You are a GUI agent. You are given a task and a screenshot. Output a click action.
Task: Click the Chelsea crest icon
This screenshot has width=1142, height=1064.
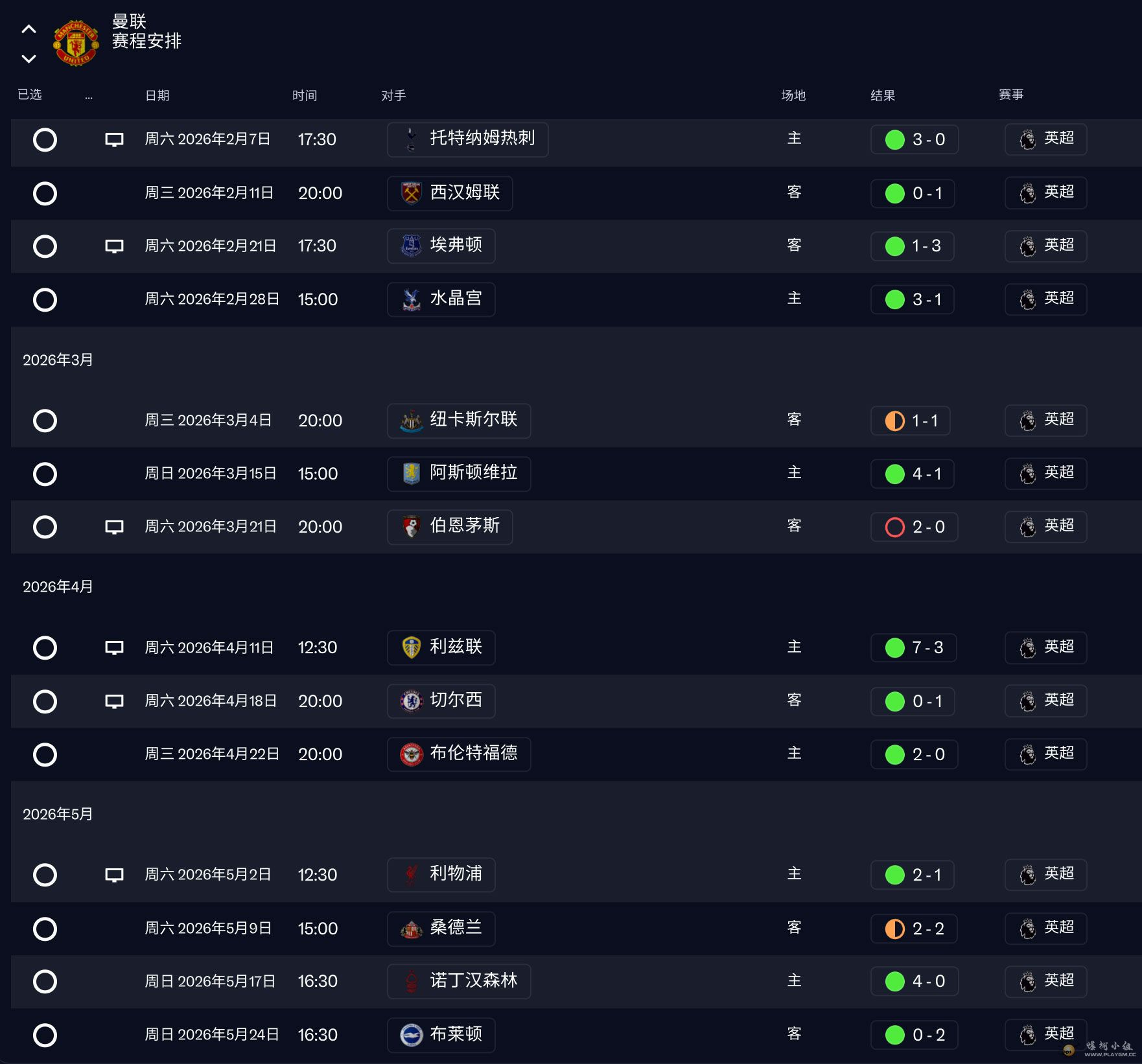(411, 701)
